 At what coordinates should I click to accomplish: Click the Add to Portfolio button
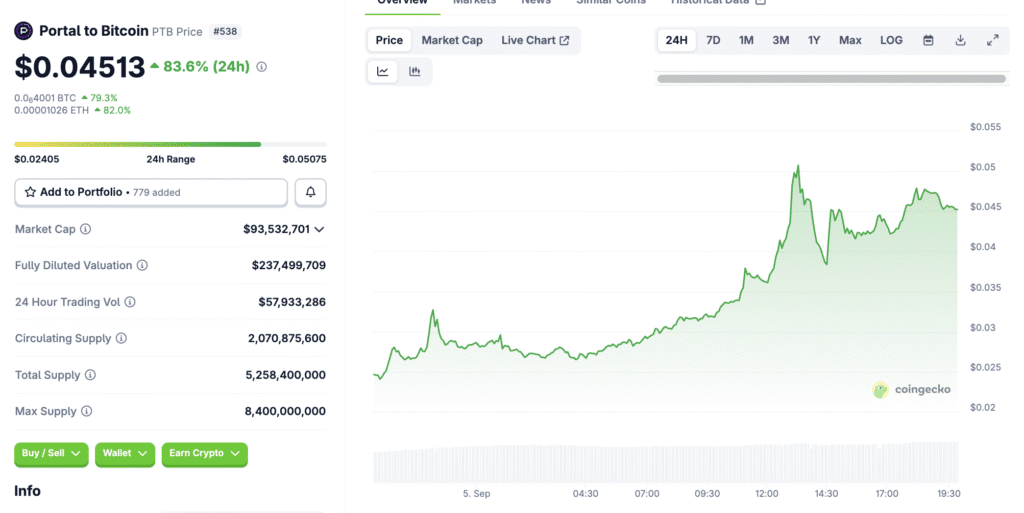tap(151, 192)
